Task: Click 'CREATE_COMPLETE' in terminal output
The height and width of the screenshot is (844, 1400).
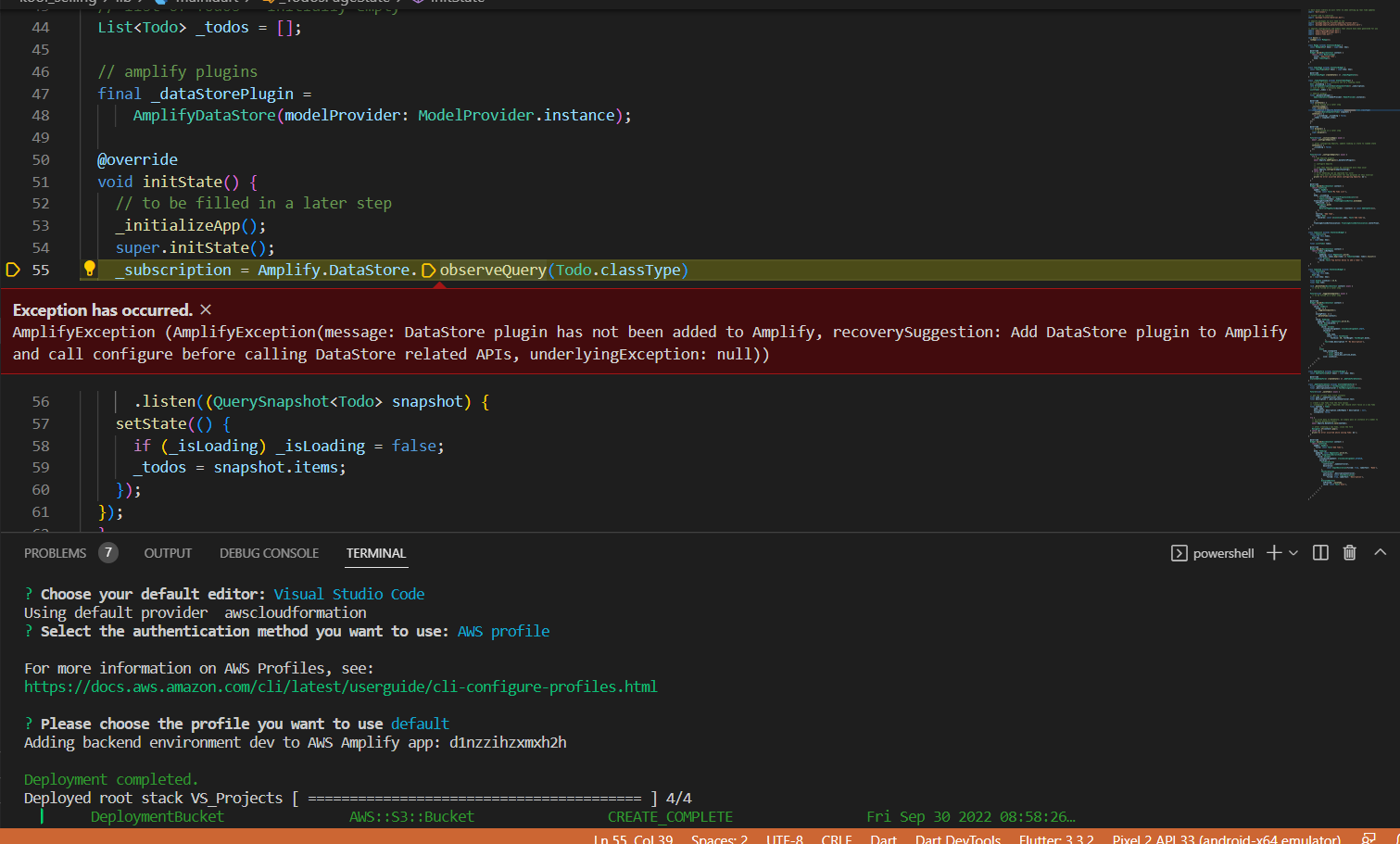Action: pyautogui.click(x=670, y=816)
